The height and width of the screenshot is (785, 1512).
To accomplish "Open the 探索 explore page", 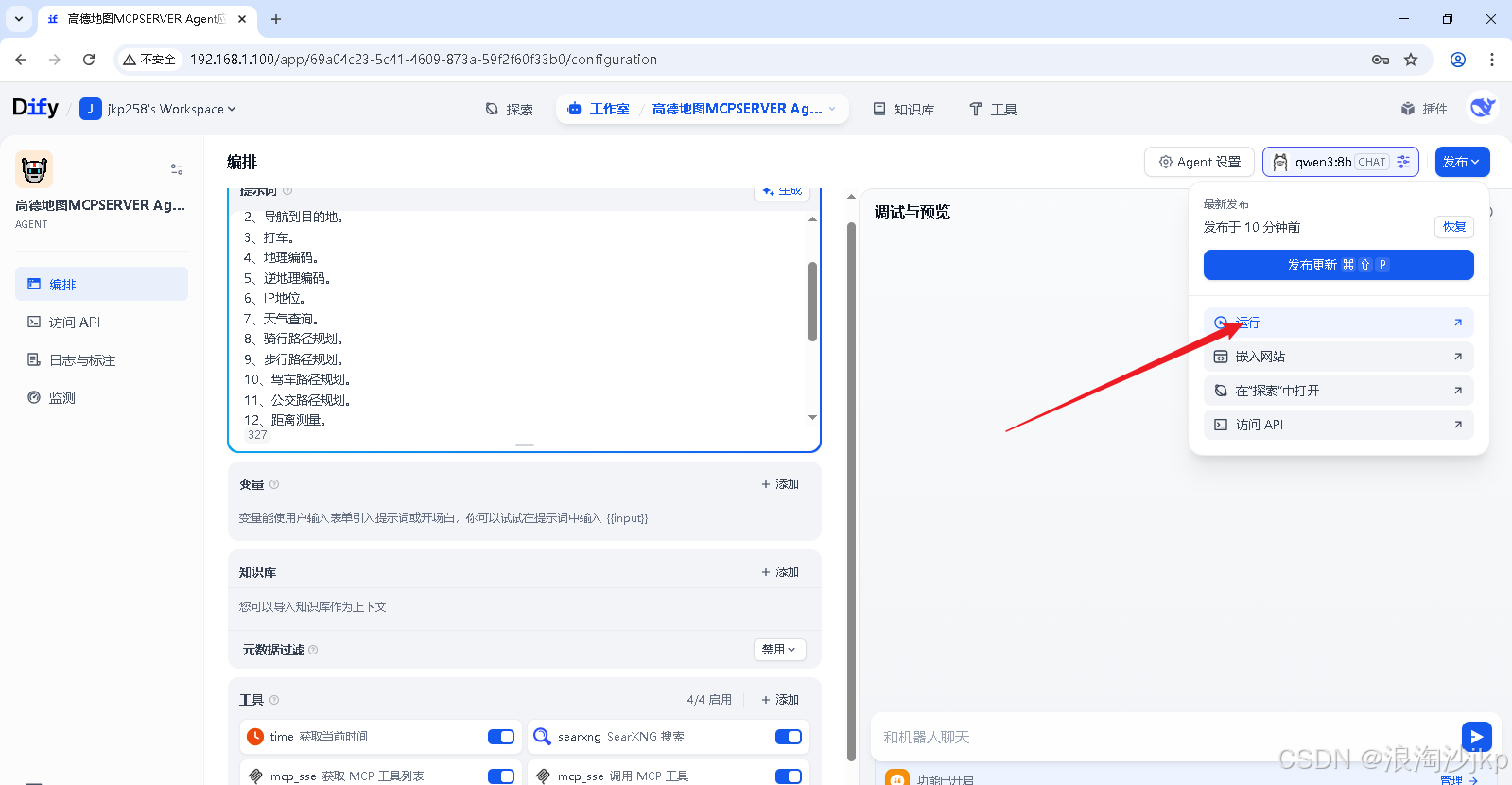I will tap(509, 110).
